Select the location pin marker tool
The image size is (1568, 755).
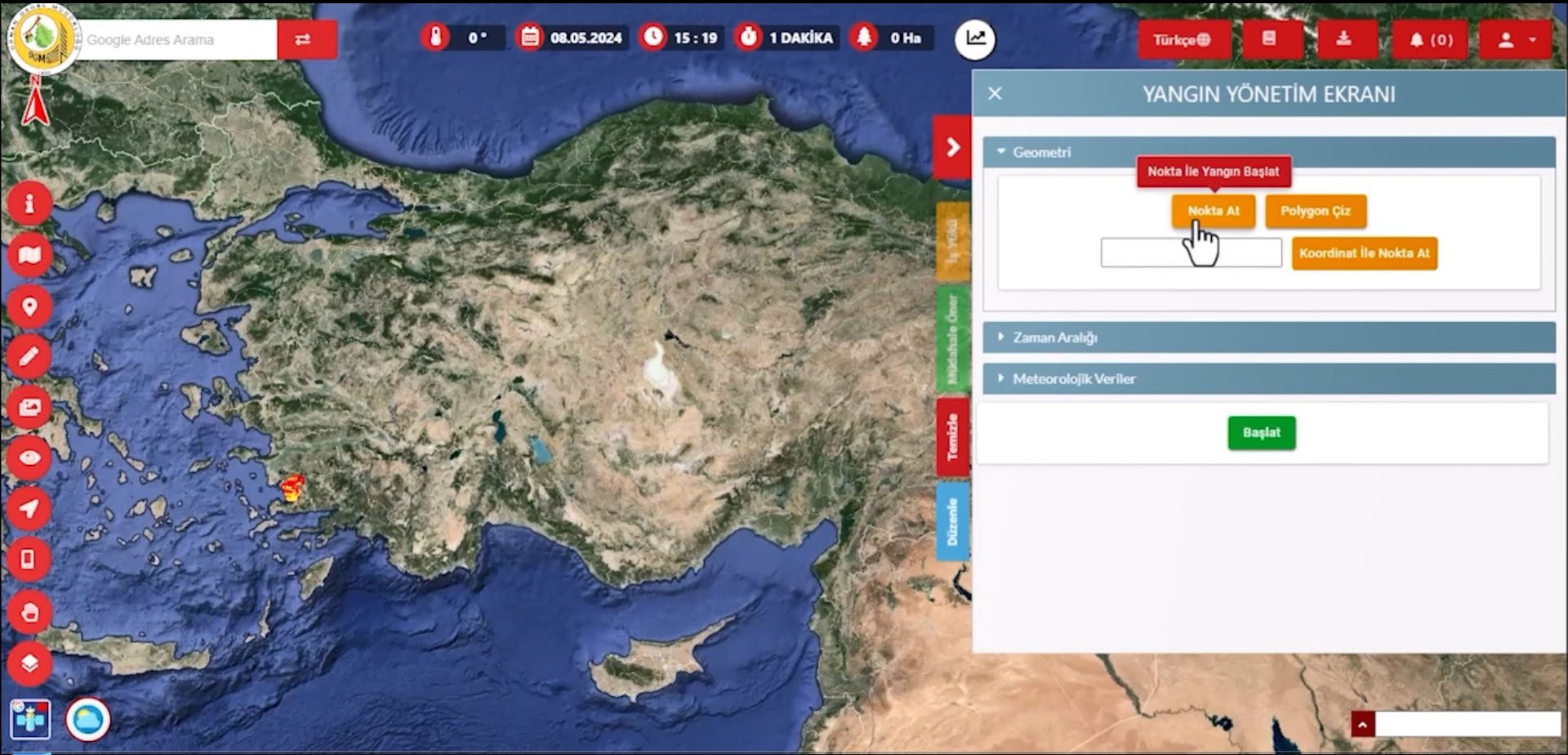[29, 307]
